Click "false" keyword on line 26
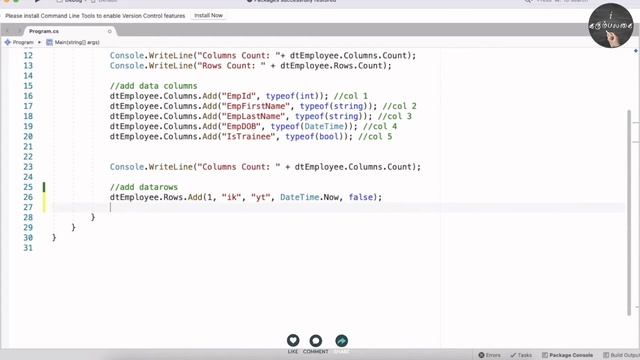This screenshot has height=360, width=640. [x=361, y=197]
